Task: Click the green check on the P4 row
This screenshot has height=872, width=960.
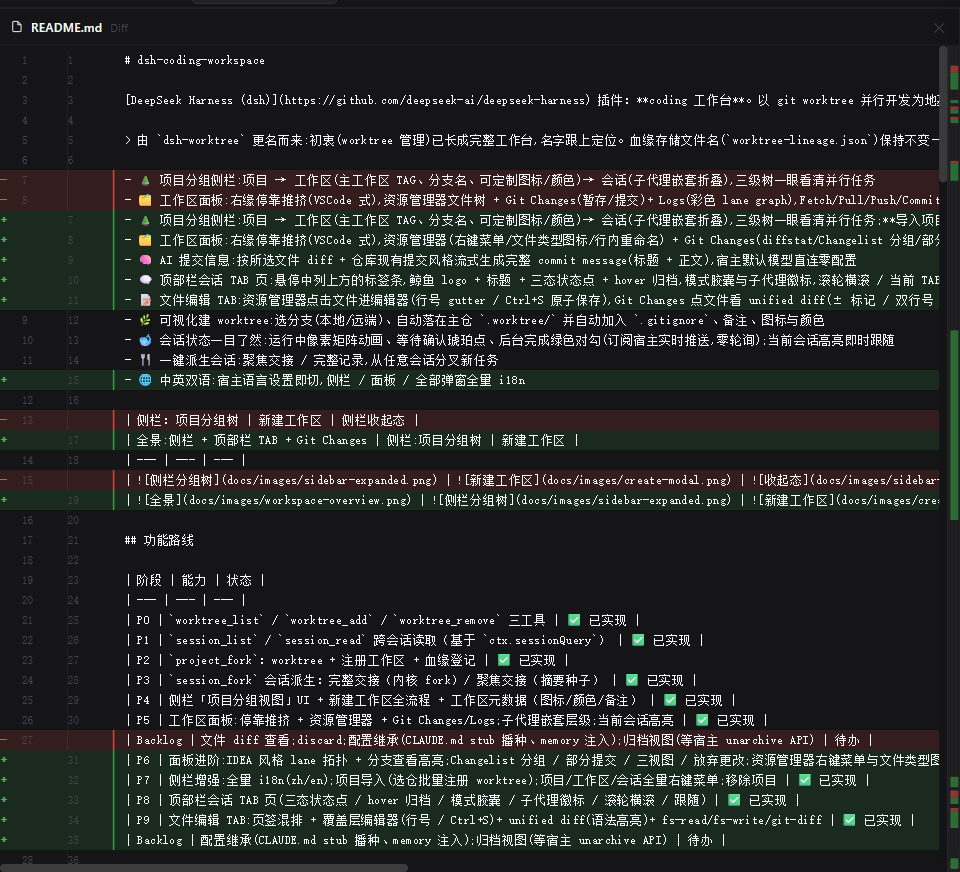Action: click(x=670, y=701)
